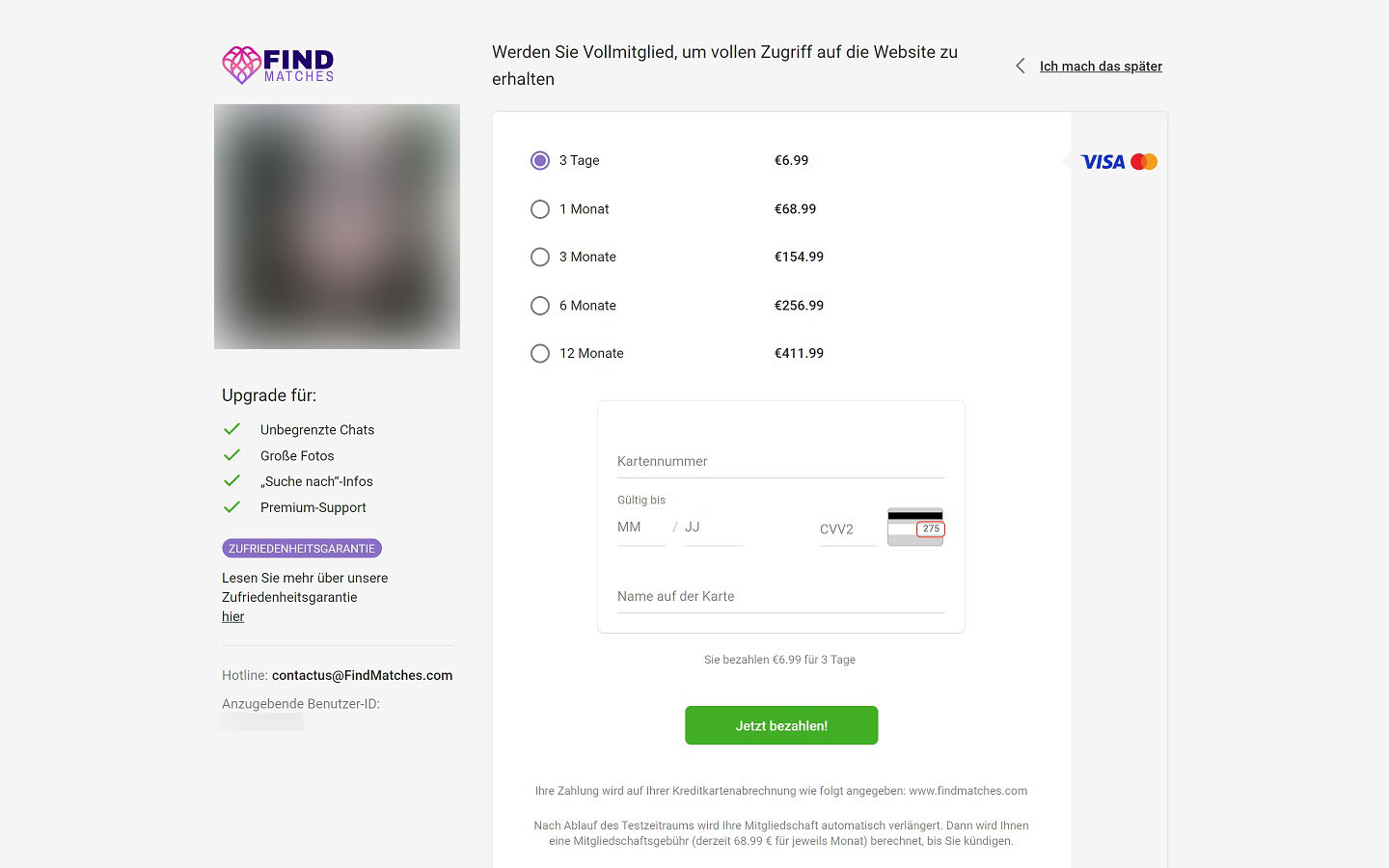Open the ZUFRIEDENHEITSGARANTIE badge

302,547
